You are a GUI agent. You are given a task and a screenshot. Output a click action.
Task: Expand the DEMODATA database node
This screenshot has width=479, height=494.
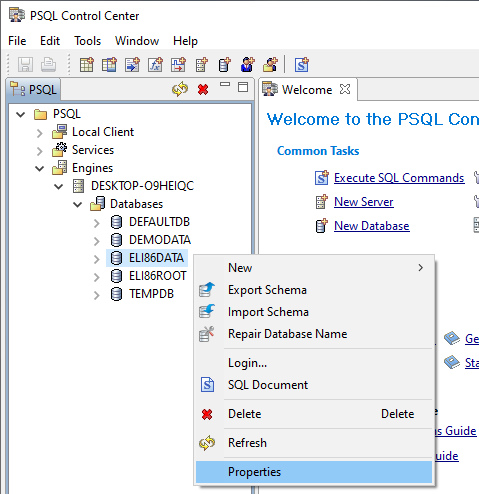[97, 241]
